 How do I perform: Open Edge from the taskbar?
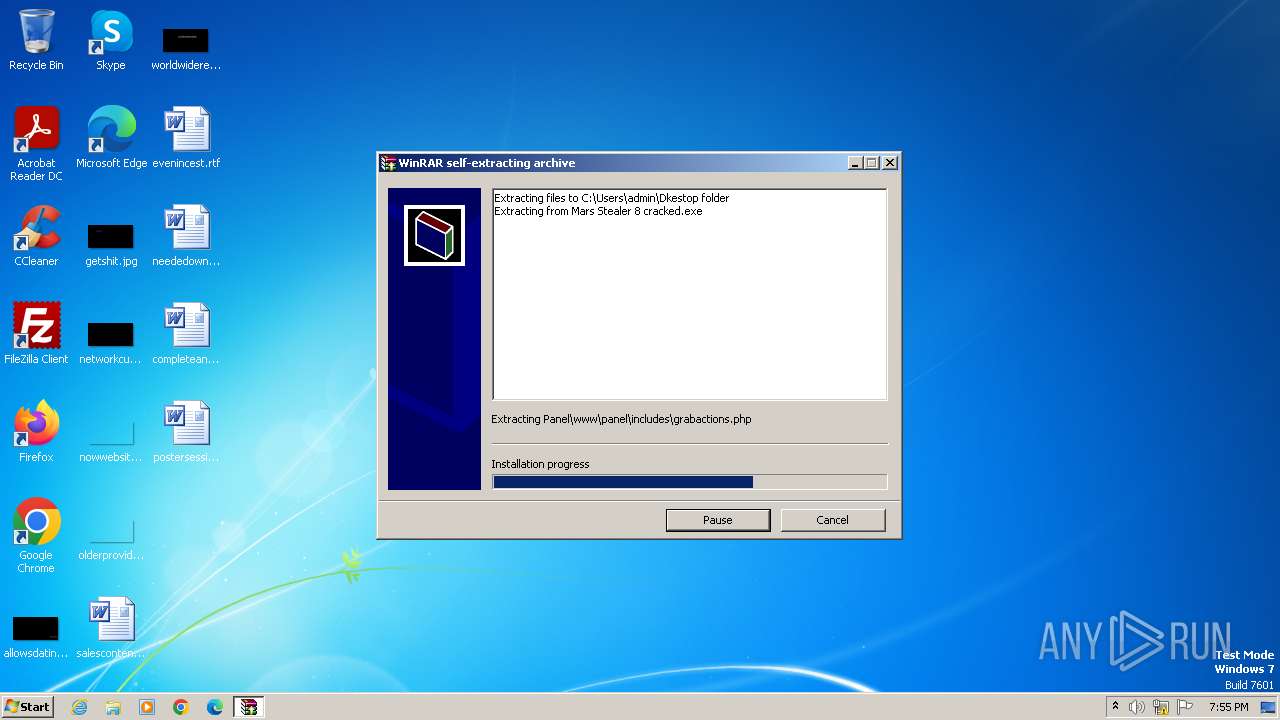pos(215,707)
